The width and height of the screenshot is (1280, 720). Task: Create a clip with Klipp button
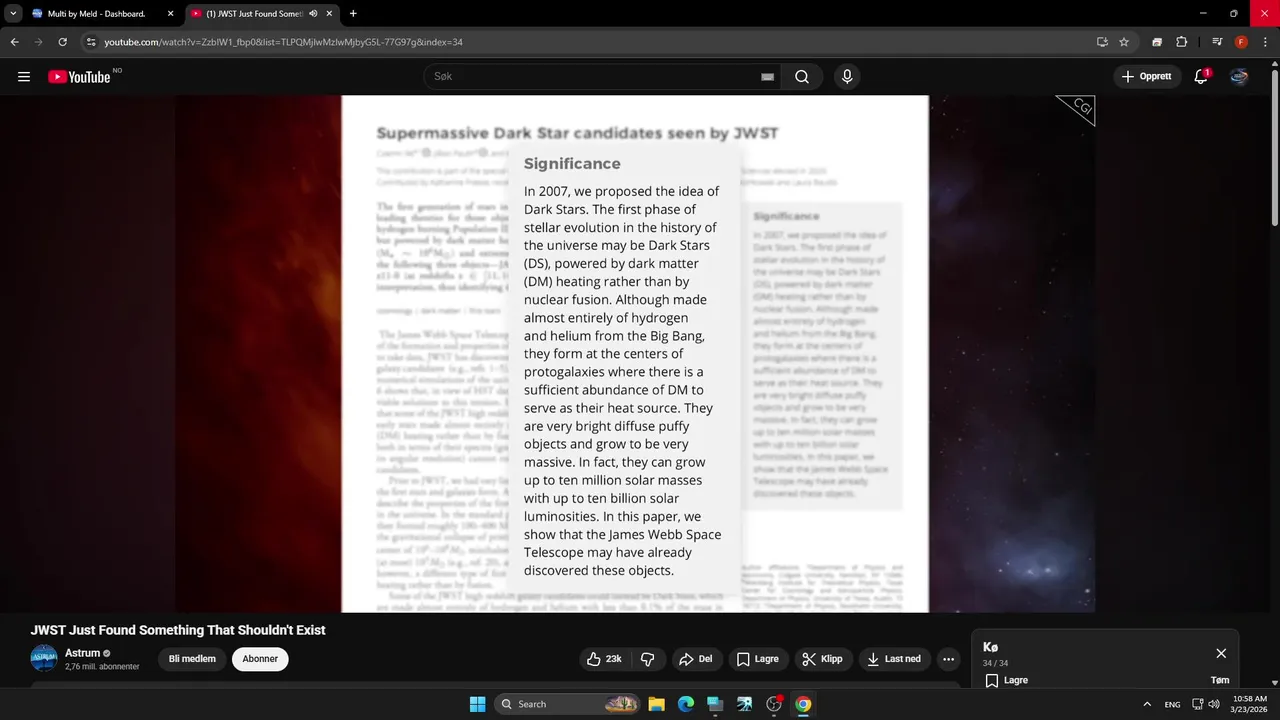click(823, 659)
